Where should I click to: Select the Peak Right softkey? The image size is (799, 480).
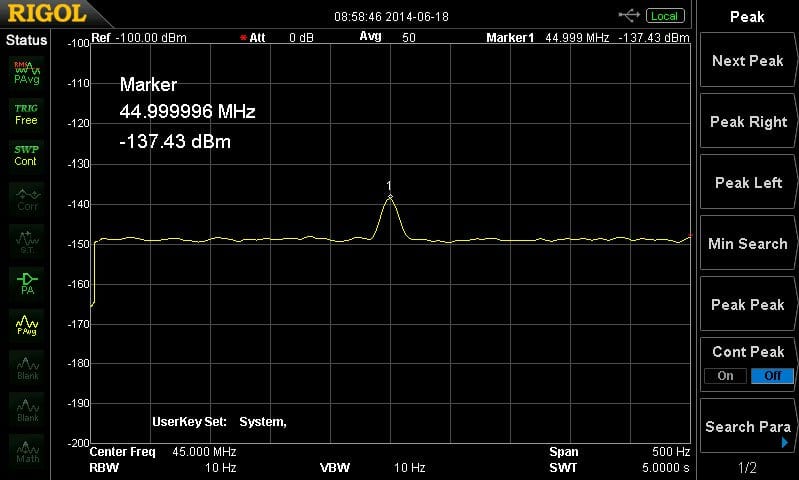point(748,121)
